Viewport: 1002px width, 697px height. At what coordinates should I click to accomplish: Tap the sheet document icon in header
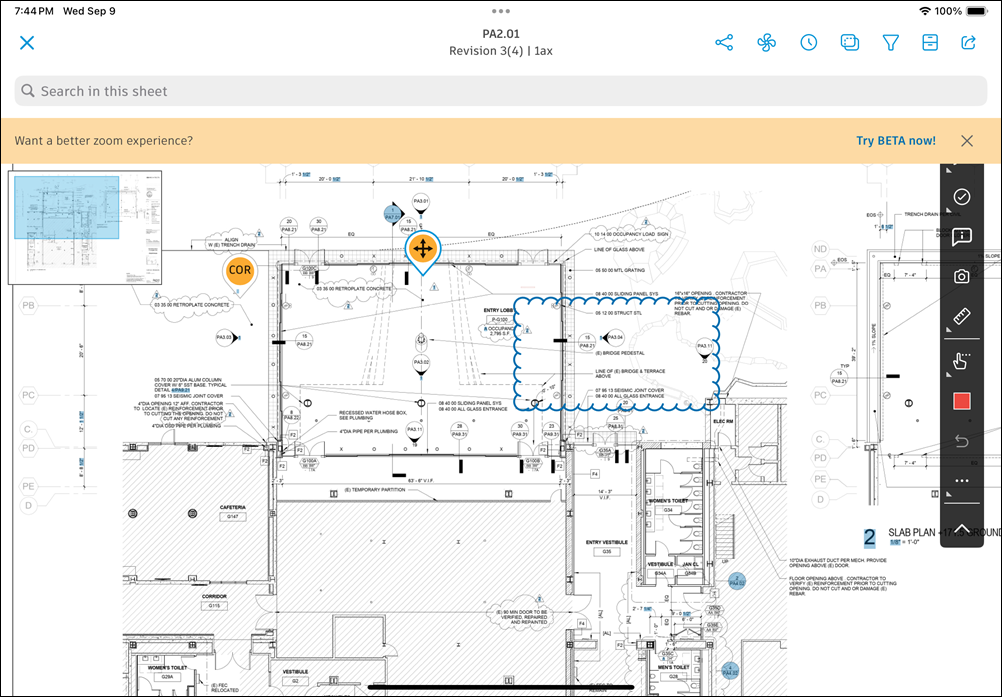(930, 43)
